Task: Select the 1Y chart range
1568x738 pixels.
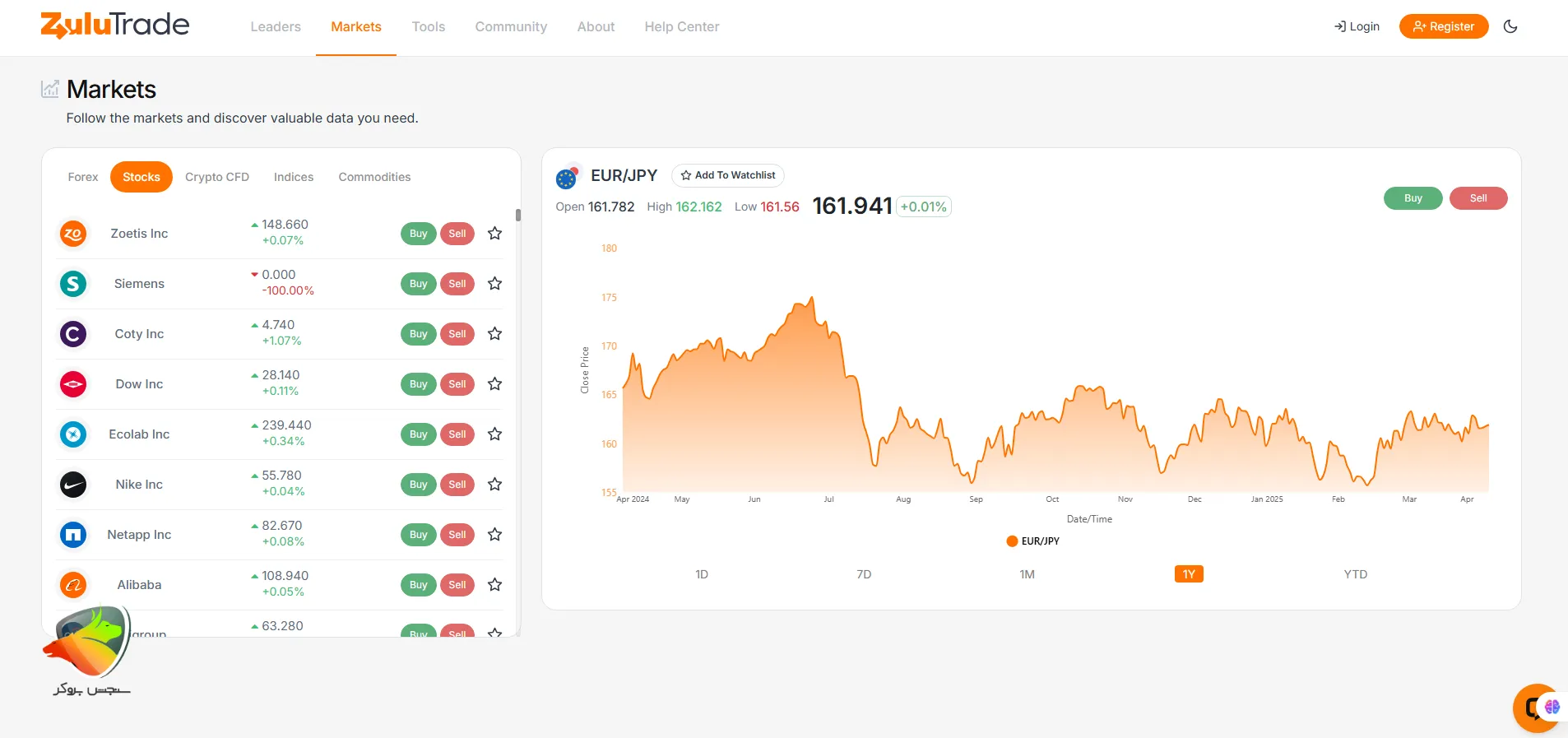Action: pyautogui.click(x=1189, y=574)
